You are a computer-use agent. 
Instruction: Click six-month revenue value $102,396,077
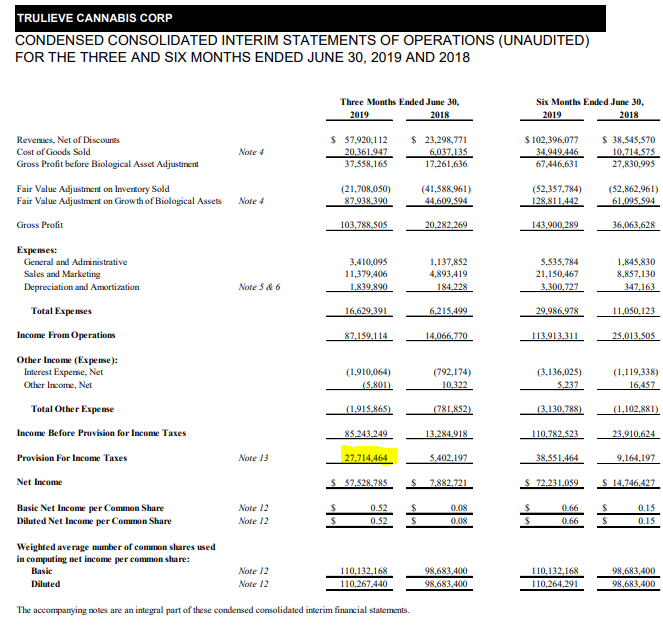[x=551, y=140]
